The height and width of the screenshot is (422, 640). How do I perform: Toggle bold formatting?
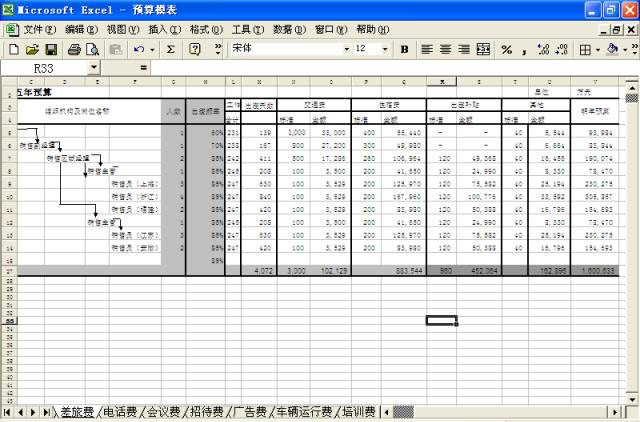tap(404, 49)
